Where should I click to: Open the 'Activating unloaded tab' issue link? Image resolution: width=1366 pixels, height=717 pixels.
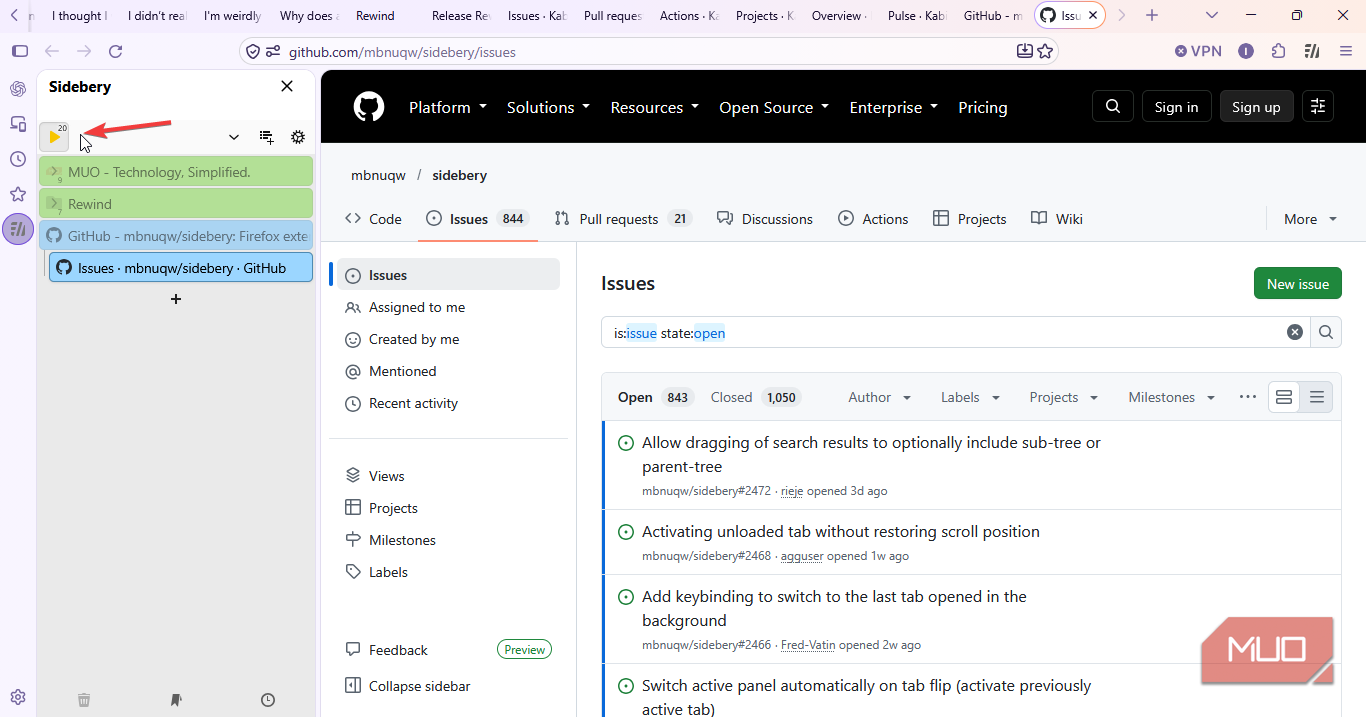coord(841,532)
